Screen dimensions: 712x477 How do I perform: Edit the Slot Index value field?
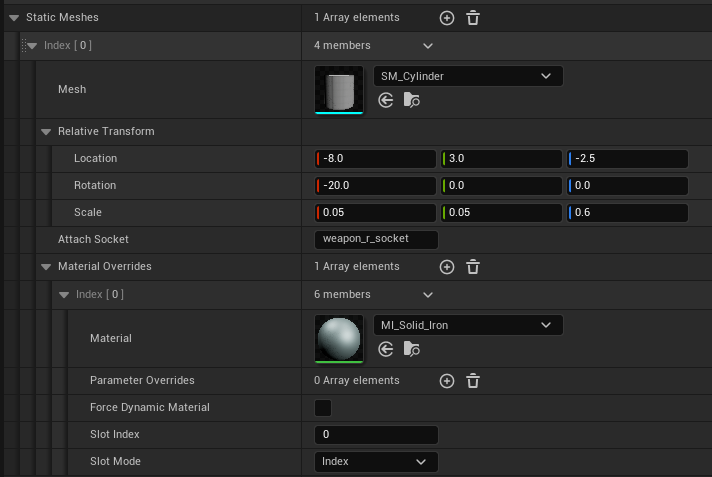click(376, 435)
